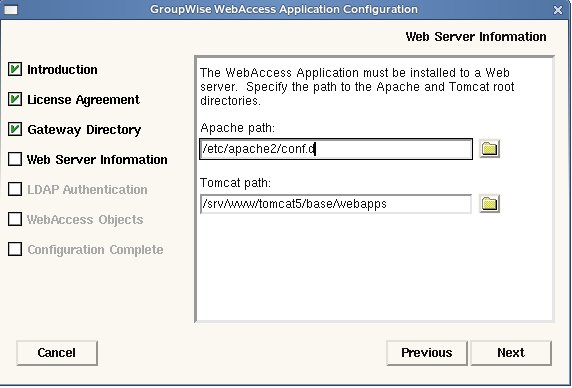Image resolution: width=572 pixels, height=388 pixels.
Task: Click the Gateway Directory step checkbox
Action: coord(15,129)
